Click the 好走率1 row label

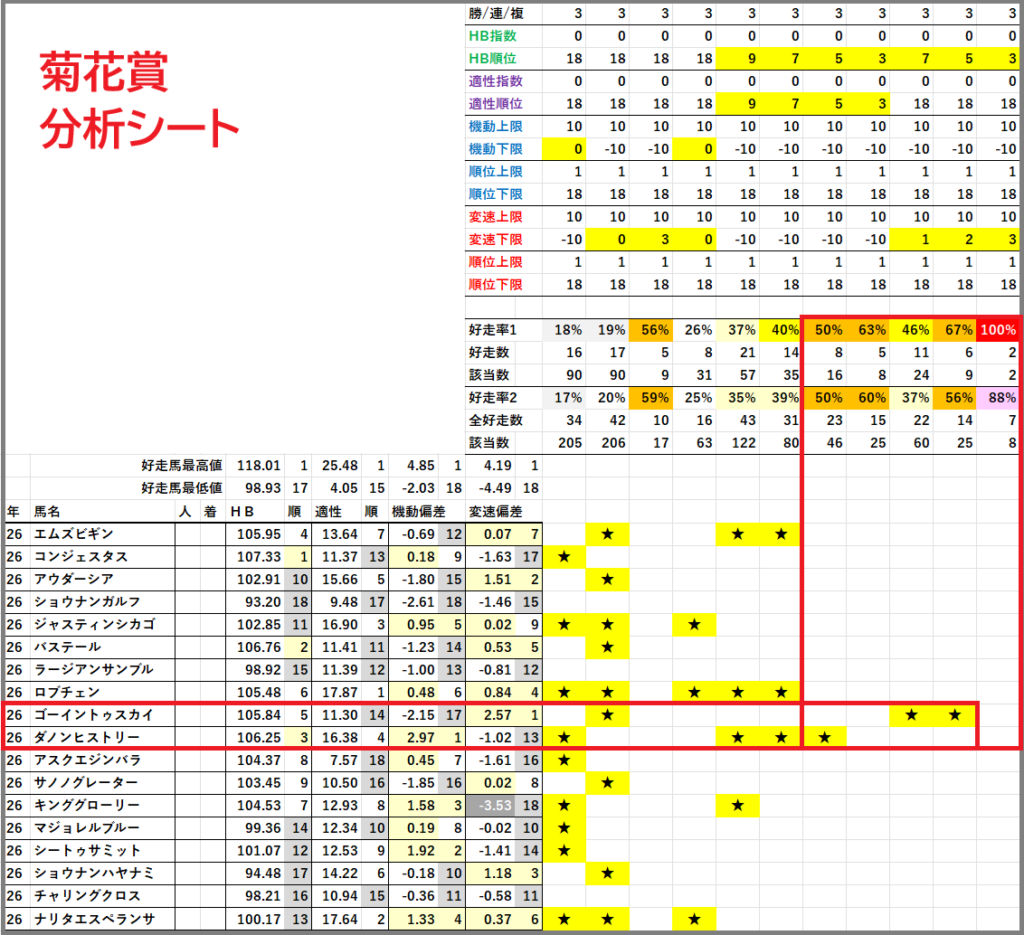pyautogui.click(x=492, y=330)
